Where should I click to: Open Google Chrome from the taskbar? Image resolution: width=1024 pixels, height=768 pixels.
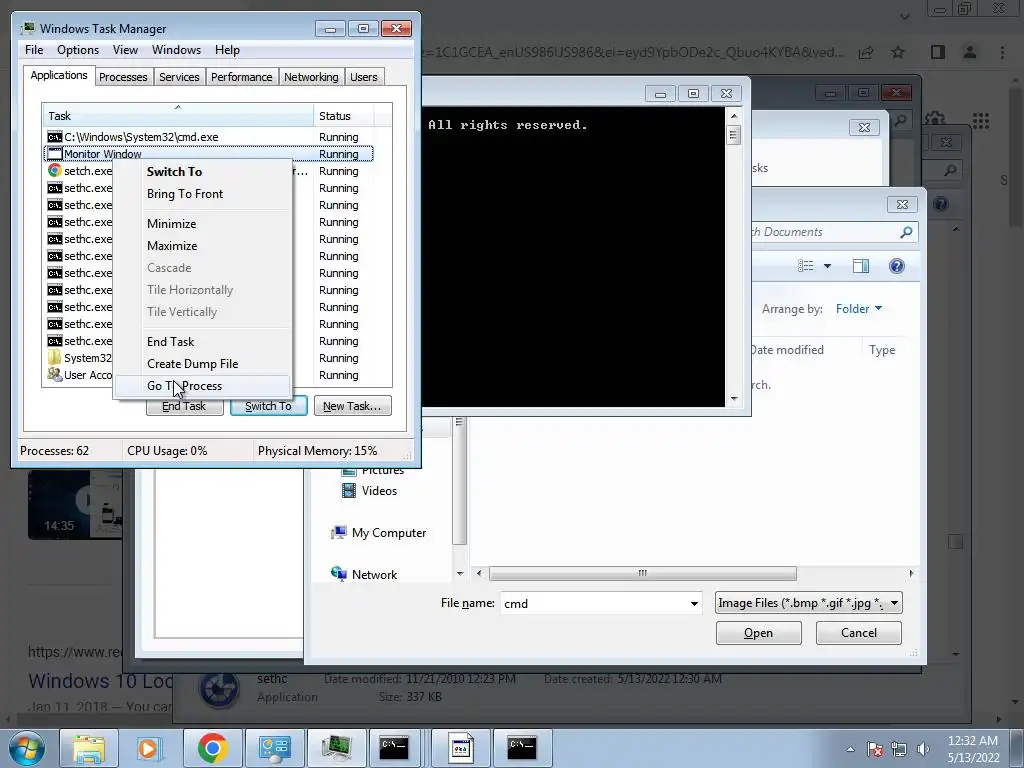[x=212, y=748]
